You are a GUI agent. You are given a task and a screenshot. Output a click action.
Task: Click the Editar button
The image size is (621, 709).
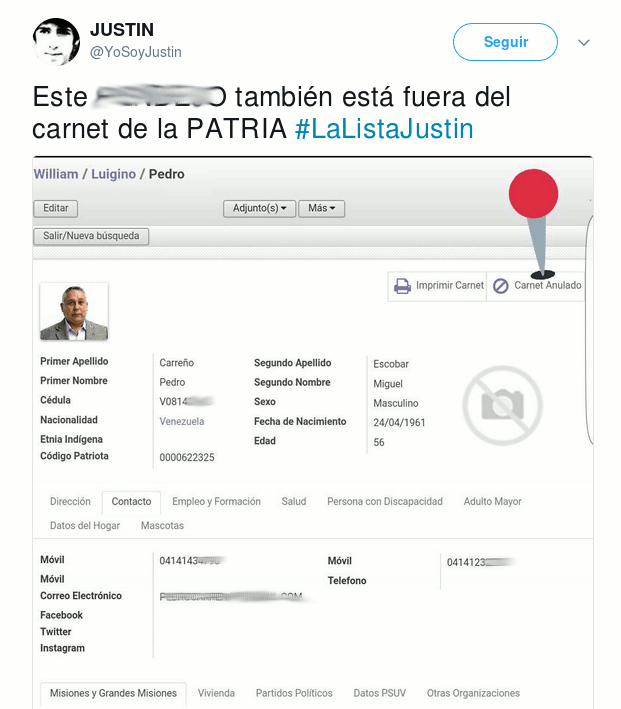(56, 208)
